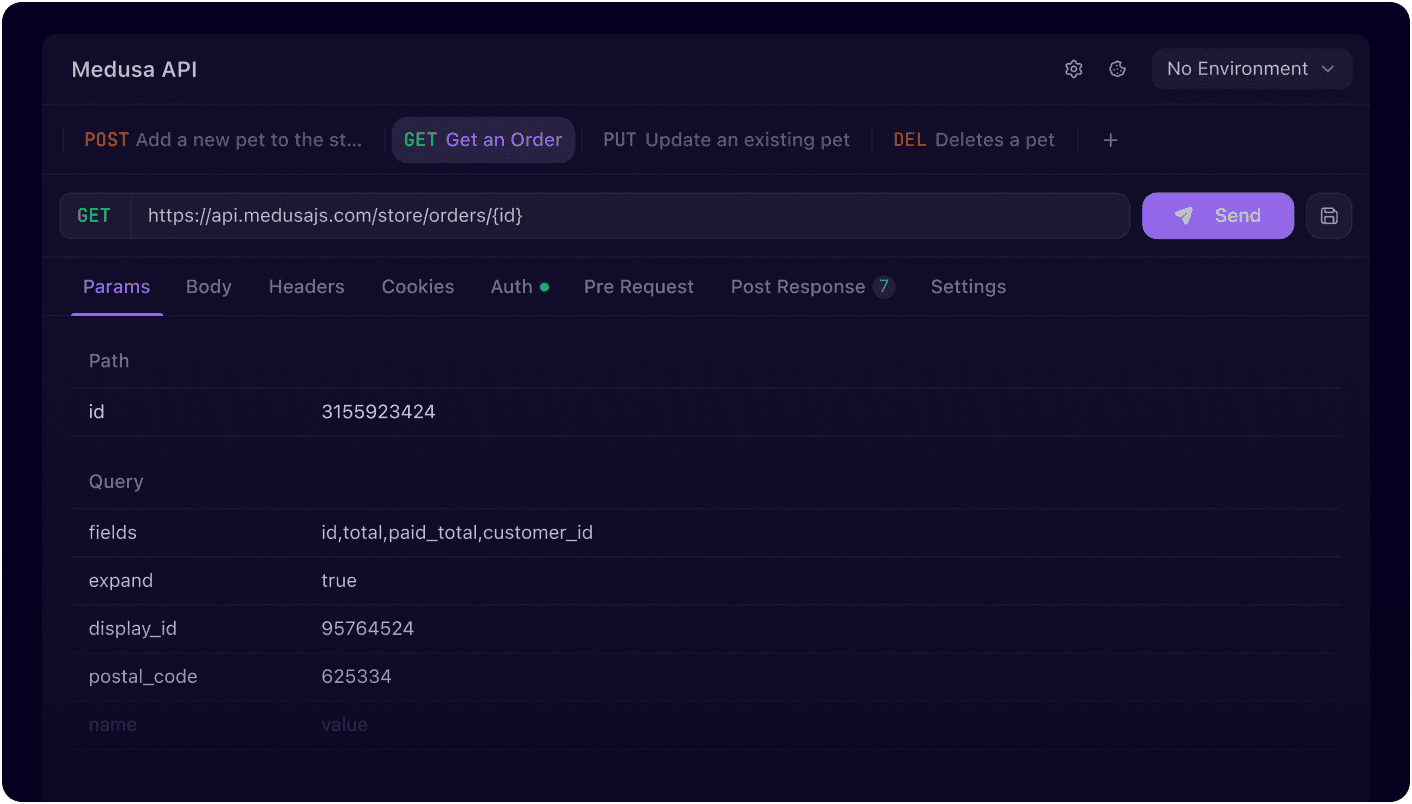Click the Query section heading
The image size is (1412, 804).
pos(116,482)
